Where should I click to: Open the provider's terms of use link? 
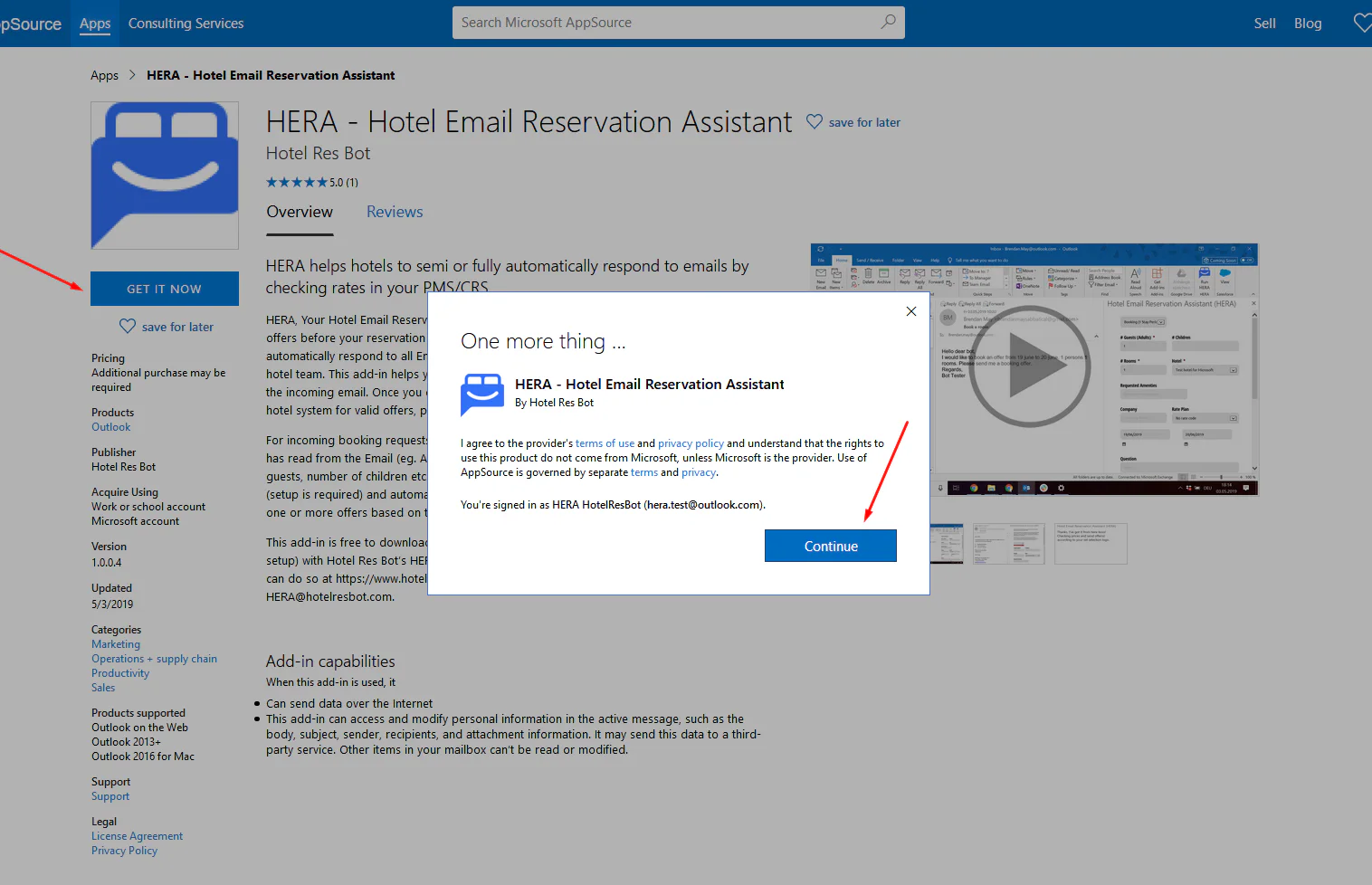pos(605,443)
